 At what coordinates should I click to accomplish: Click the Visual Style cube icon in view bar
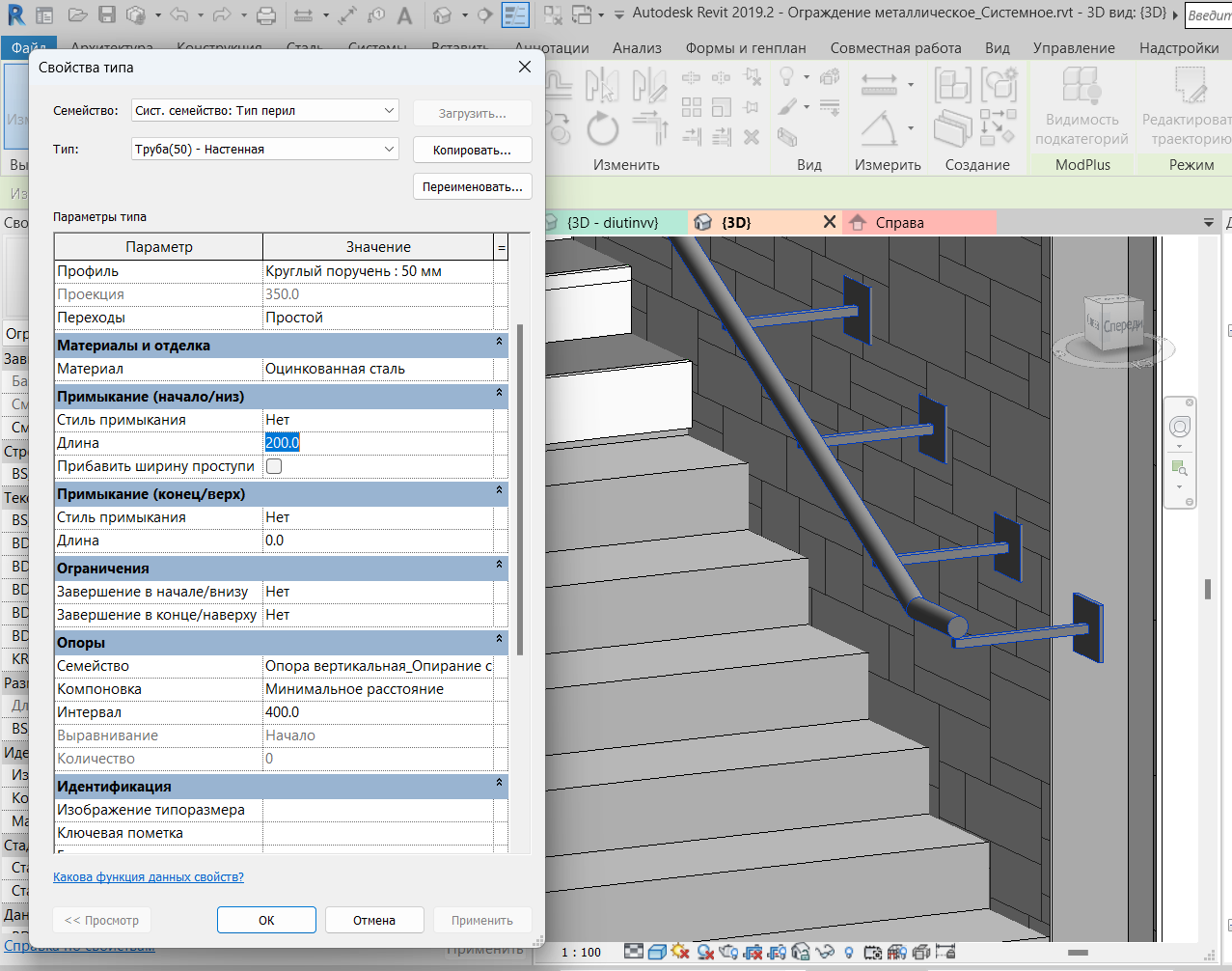(x=657, y=952)
